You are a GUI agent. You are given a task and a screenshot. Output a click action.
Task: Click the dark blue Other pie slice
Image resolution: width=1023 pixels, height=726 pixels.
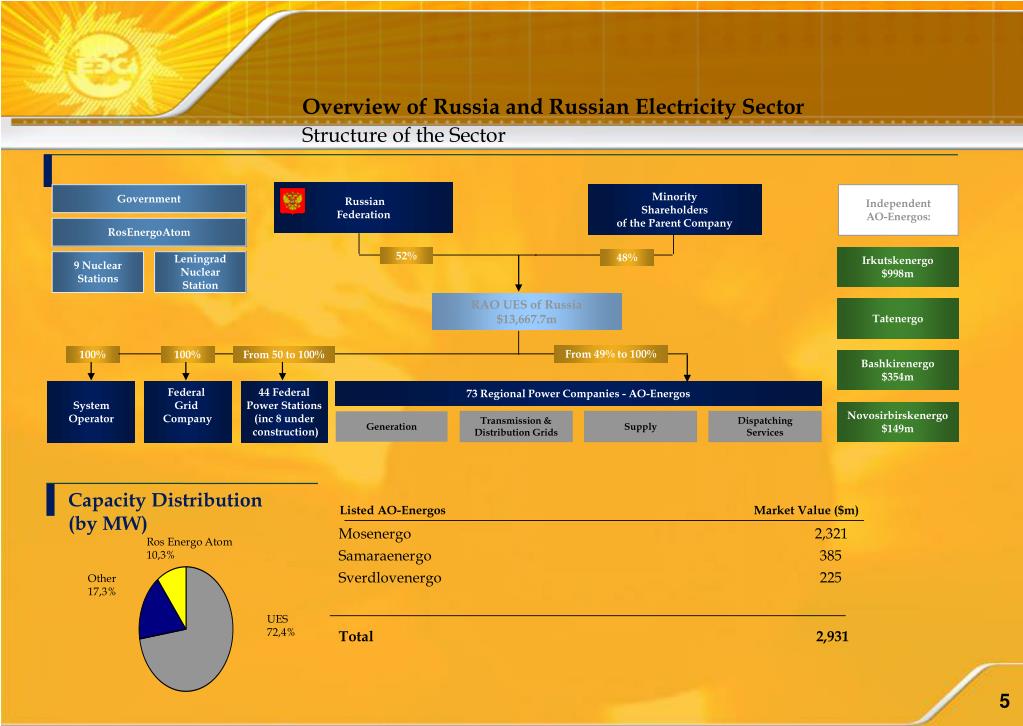pos(160,613)
